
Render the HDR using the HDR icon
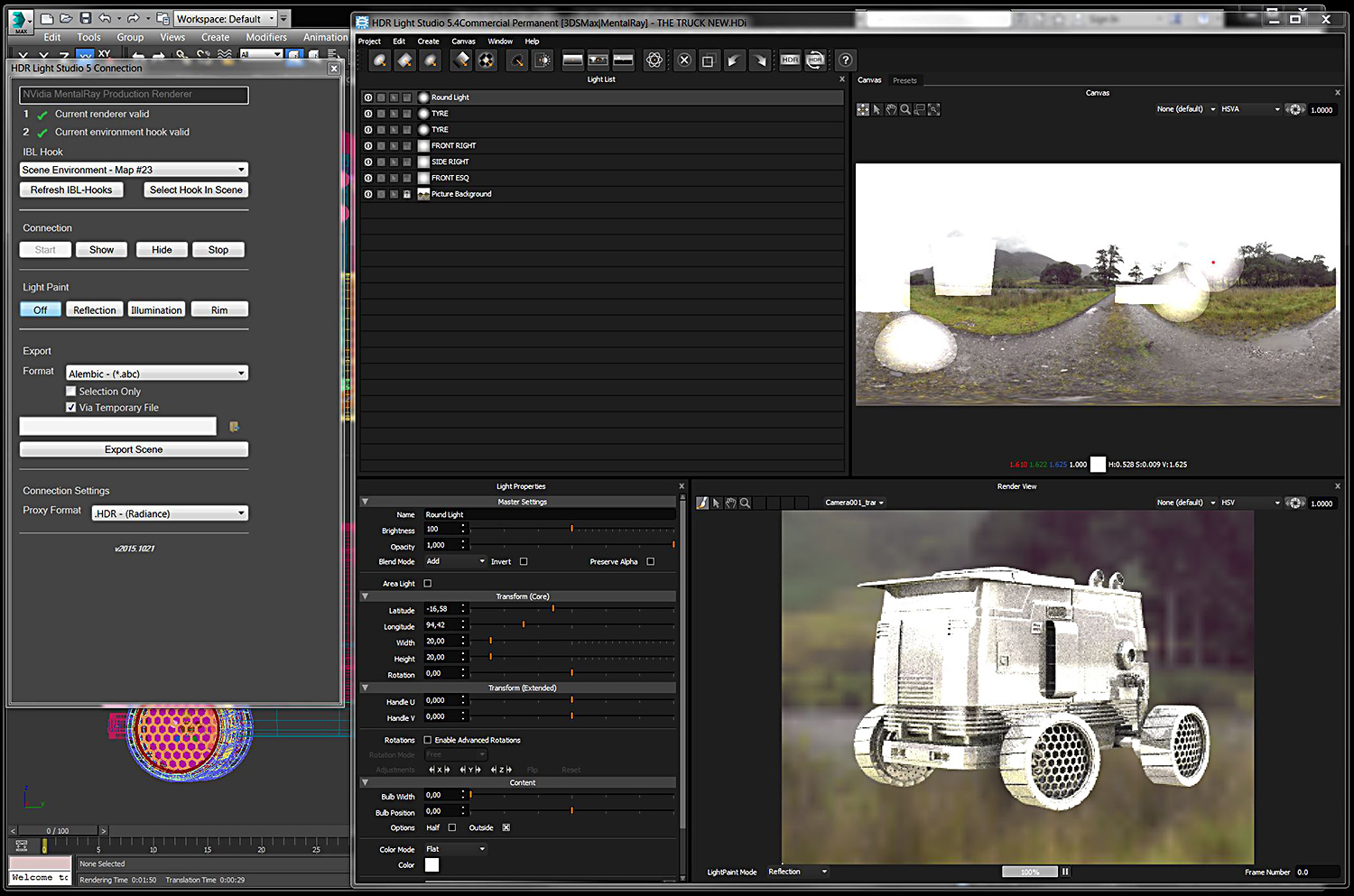790,60
